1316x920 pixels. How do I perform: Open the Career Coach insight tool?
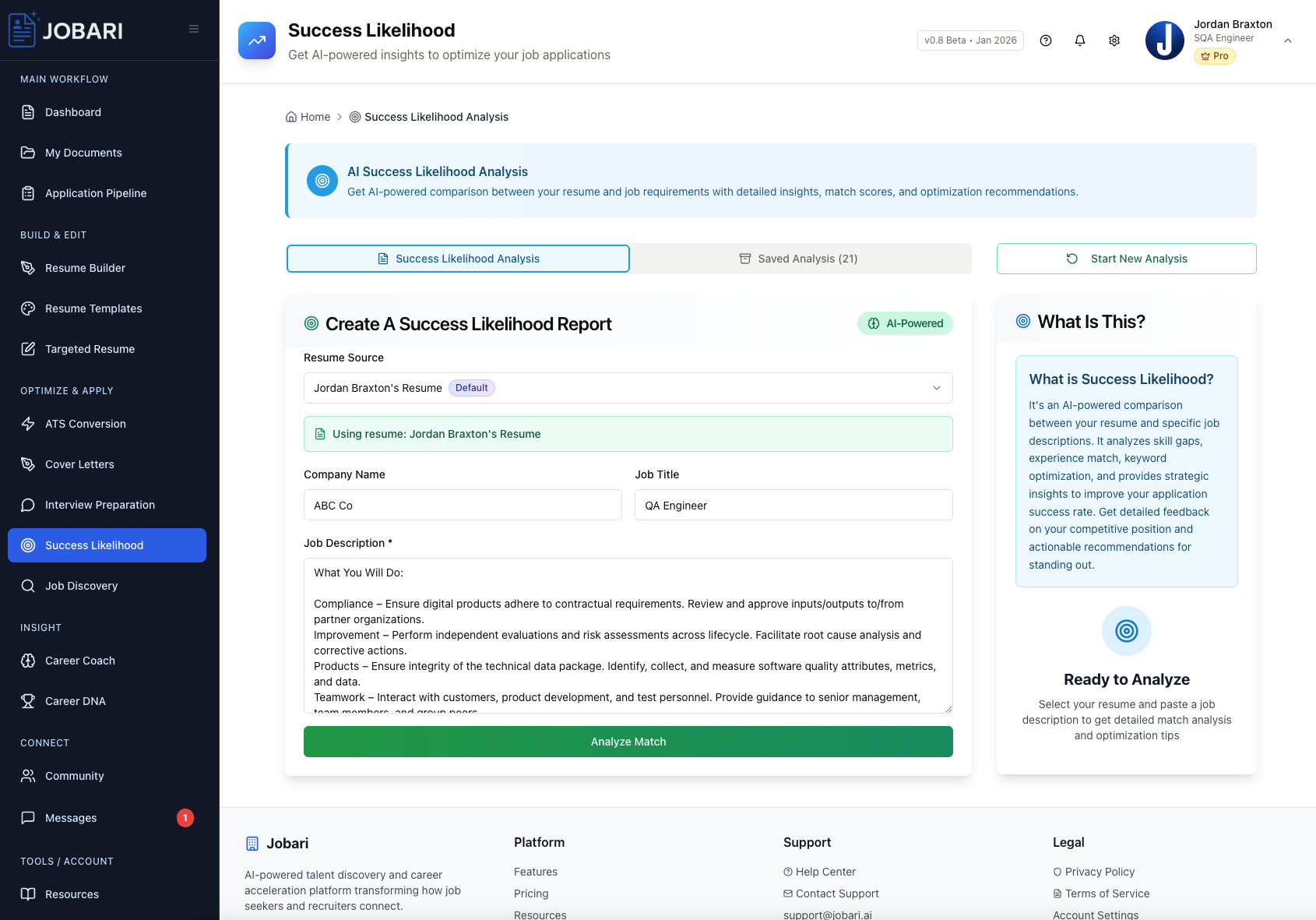point(79,661)
